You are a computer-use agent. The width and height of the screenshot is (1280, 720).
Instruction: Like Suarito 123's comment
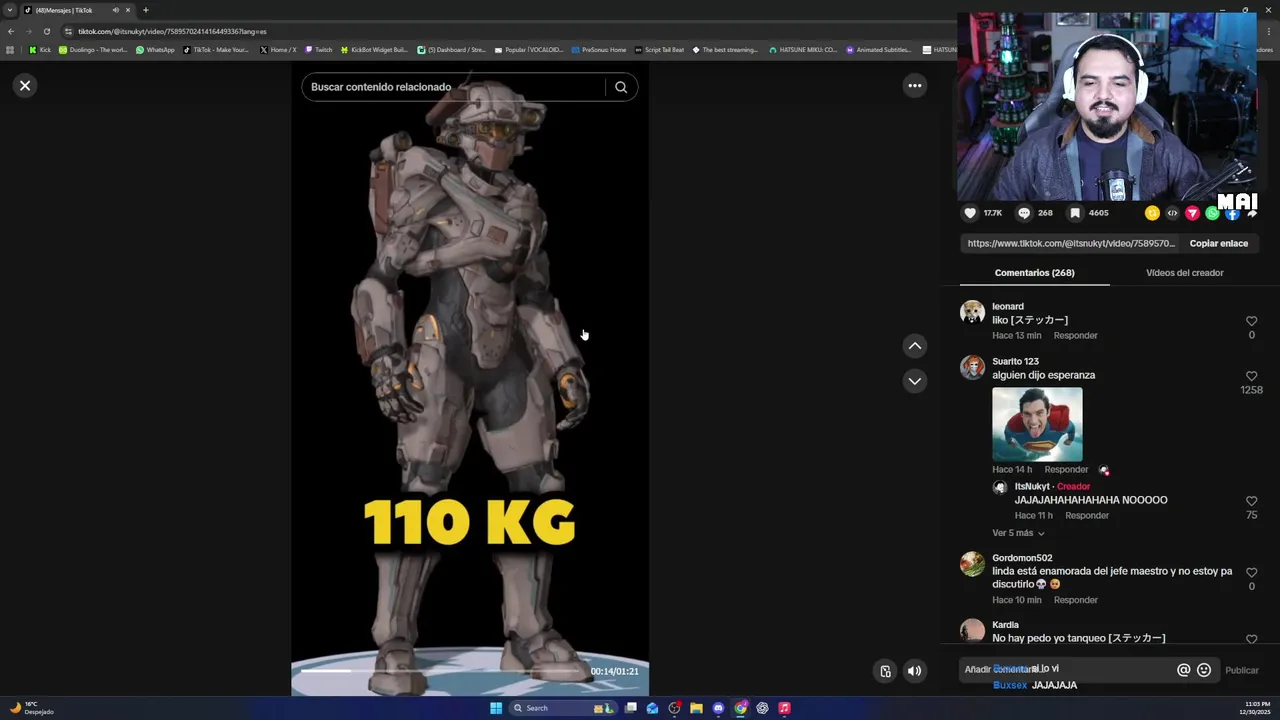[1251, 376]
